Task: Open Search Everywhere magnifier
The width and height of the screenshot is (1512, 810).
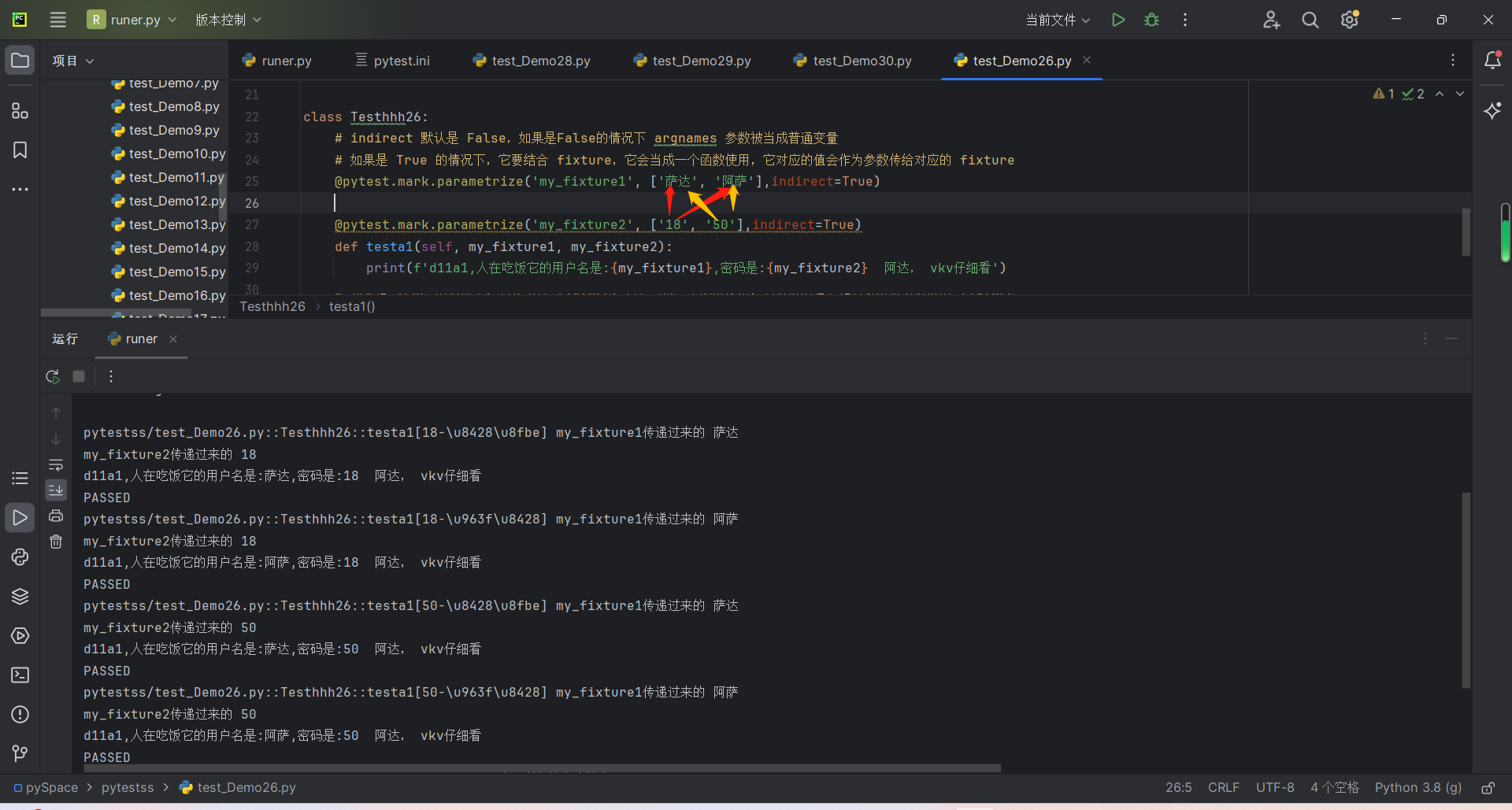Action: click(x=1310, y=20)
